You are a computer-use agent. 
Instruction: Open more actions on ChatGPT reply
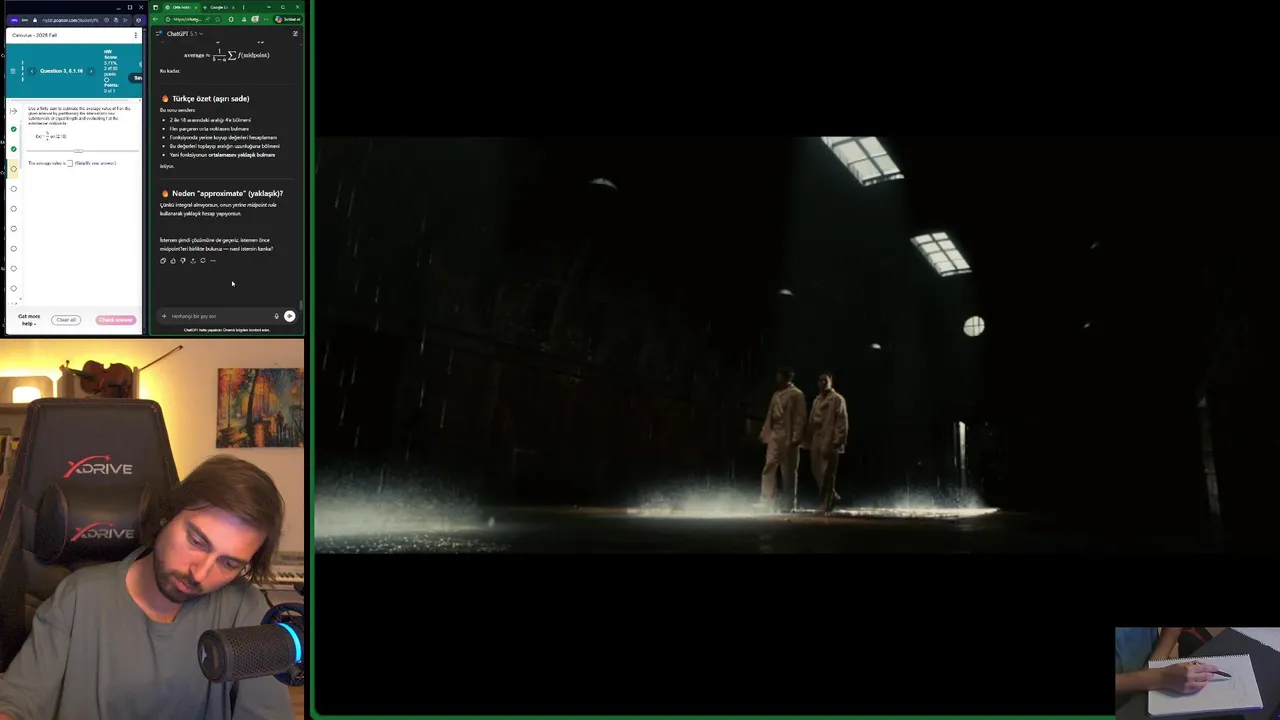pos(213,261)
